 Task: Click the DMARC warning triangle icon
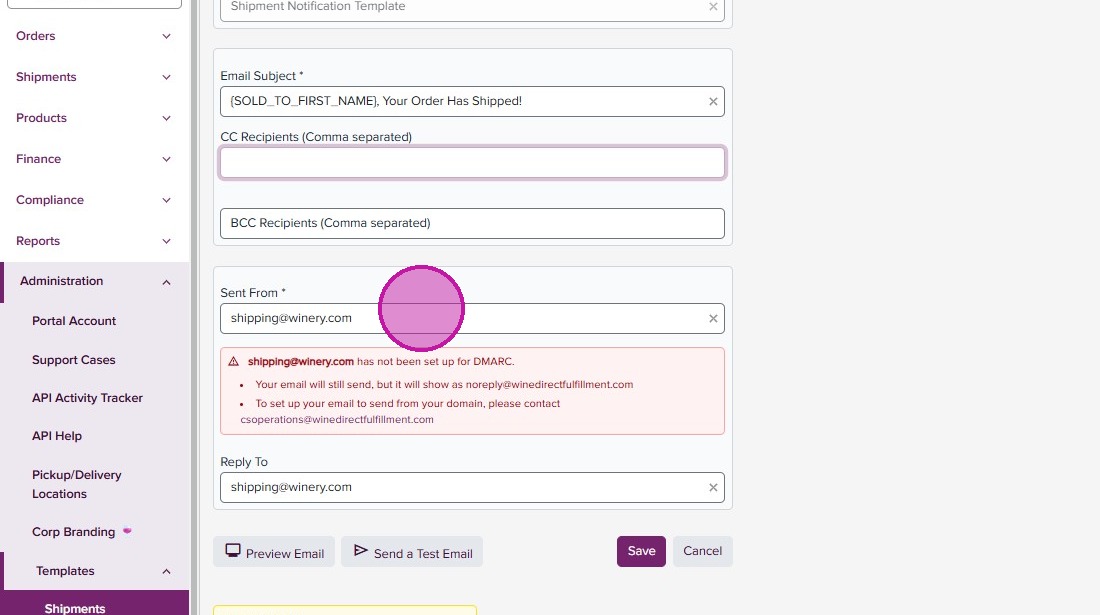(234, 362)
